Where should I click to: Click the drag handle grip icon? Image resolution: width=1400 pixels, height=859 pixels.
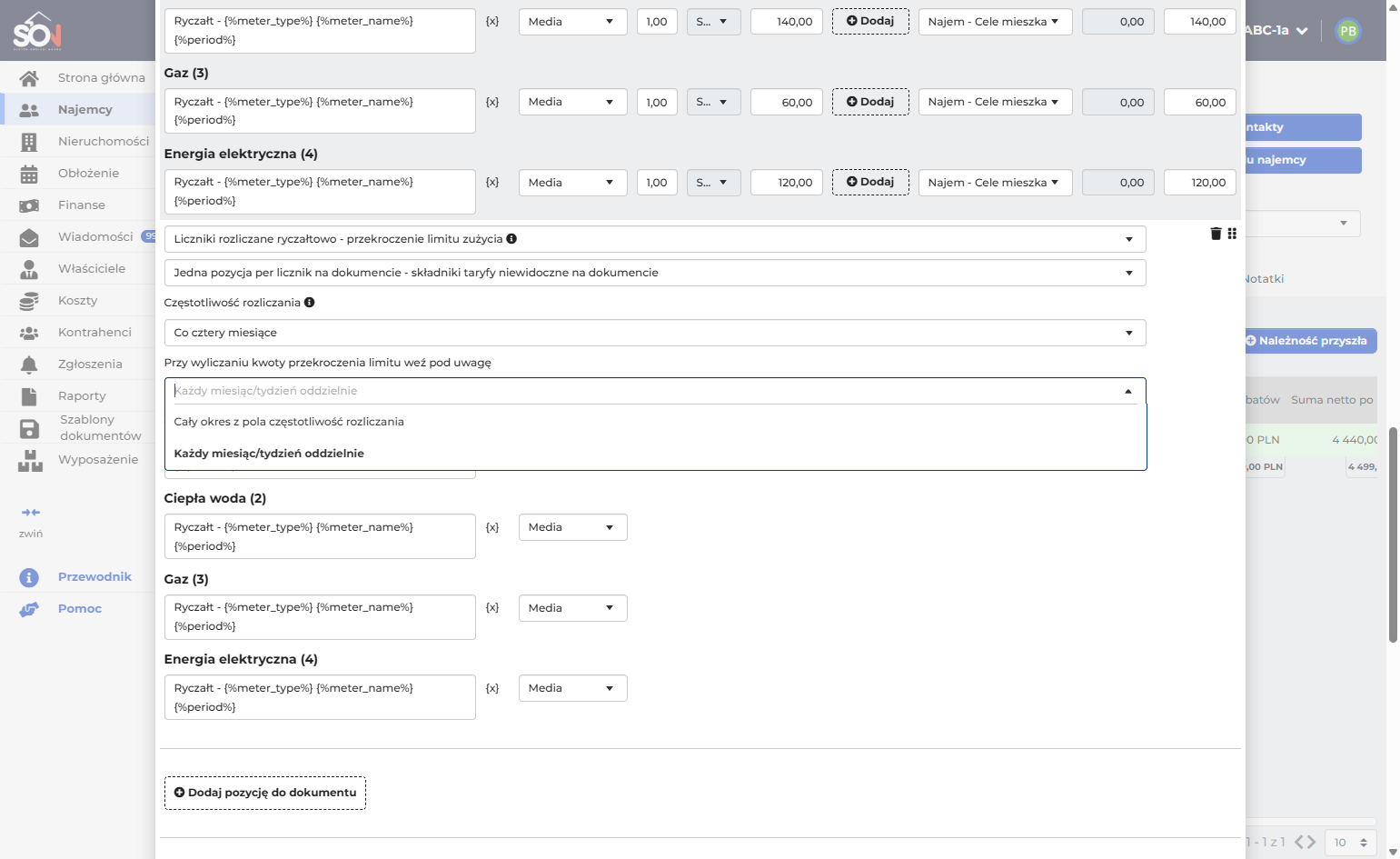(1232, 234)
